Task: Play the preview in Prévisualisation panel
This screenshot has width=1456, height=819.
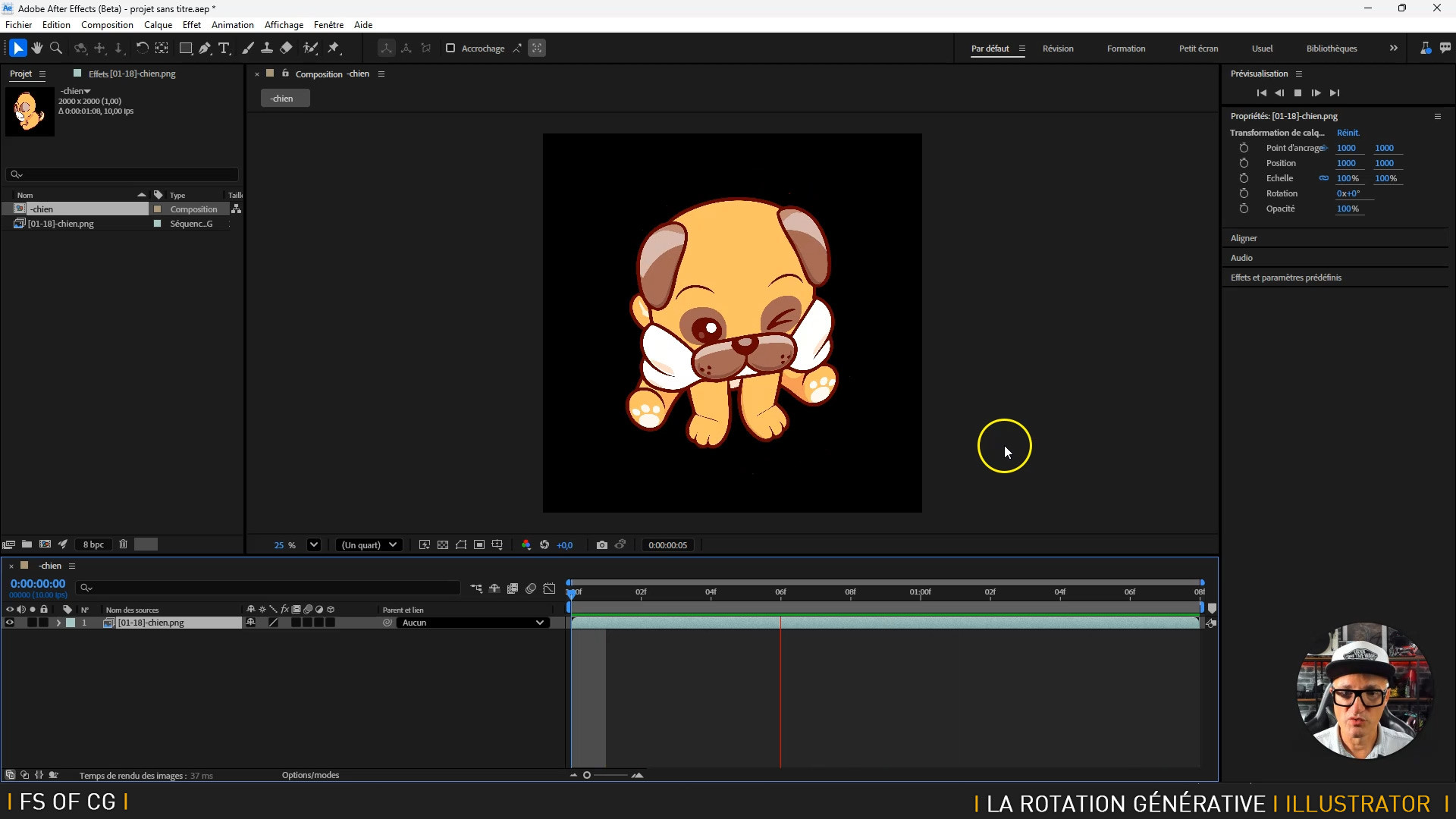Action: click(x=1298, y=93)
